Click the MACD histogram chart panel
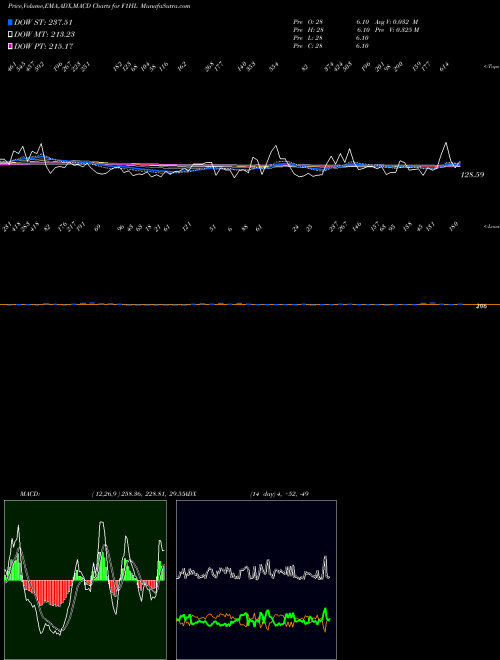The image size is (500, 660). click(85, 580)
